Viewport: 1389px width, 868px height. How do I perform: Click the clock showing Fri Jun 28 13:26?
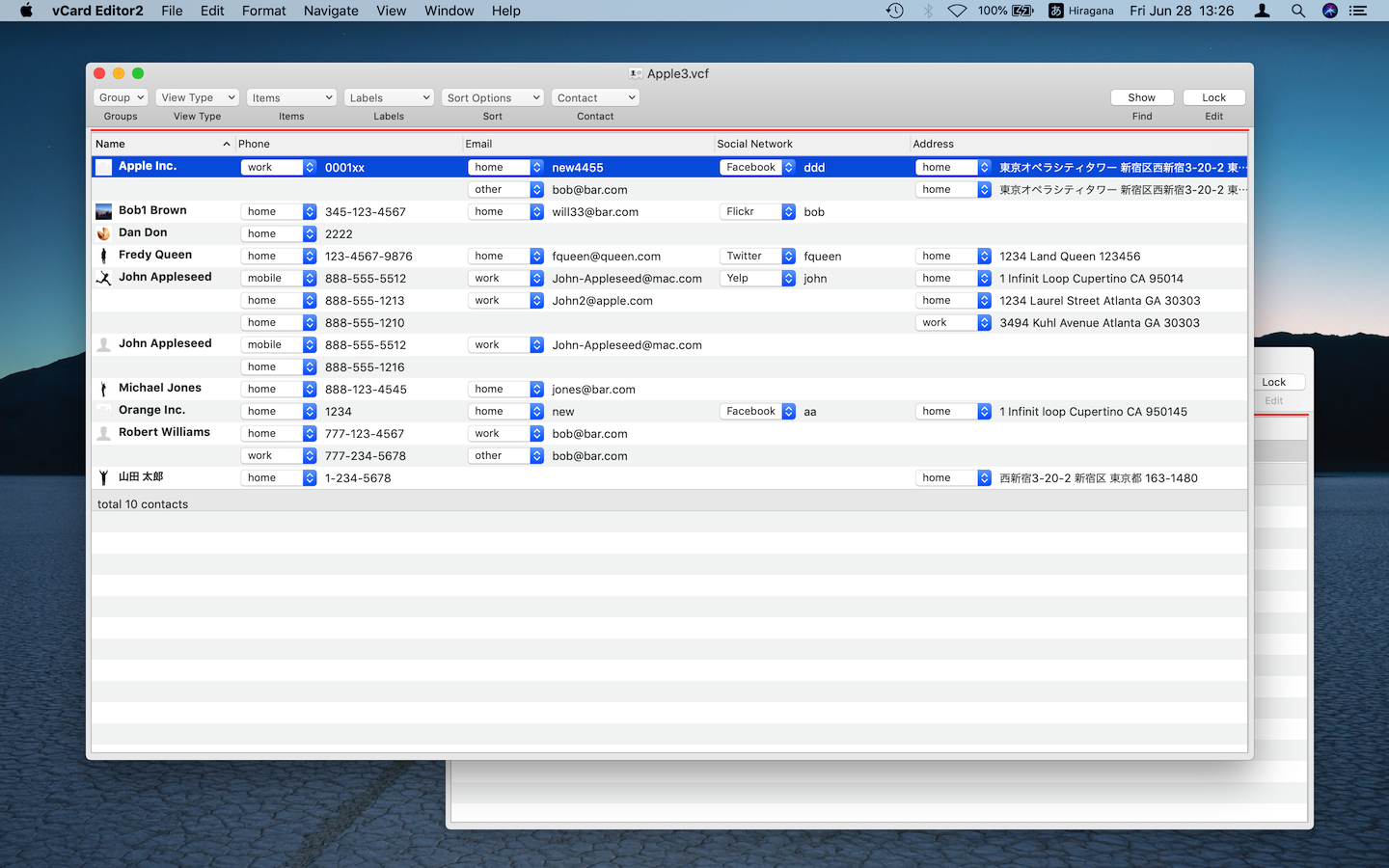point(1182,11)
